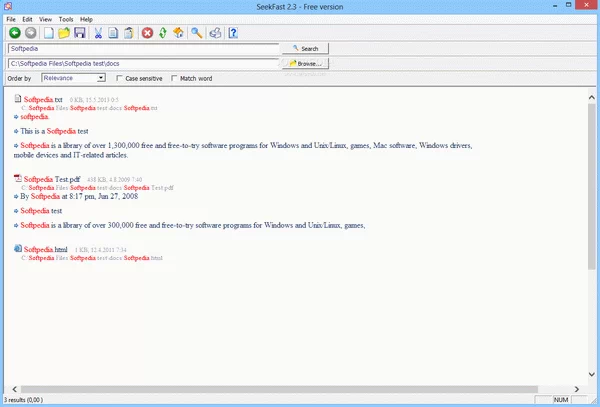
Task: Refresh results with green arrows icon
Action: (x=163, y=33)
